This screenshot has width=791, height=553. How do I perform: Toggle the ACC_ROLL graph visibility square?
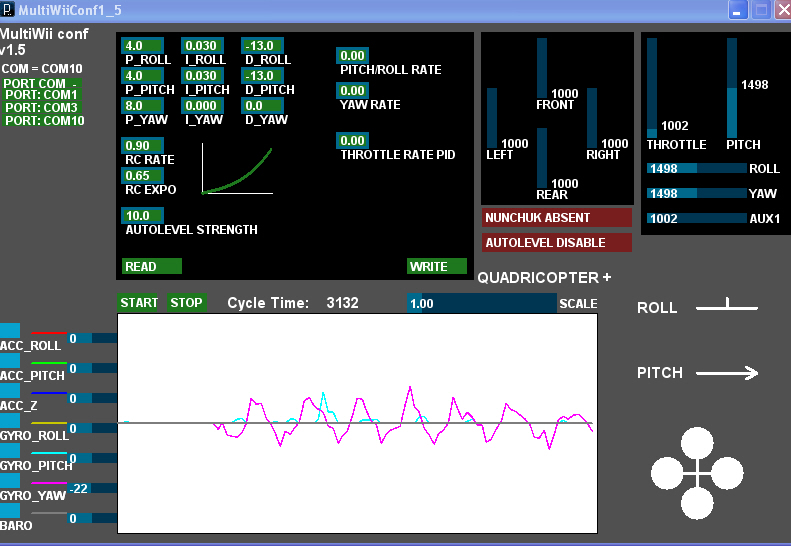pos(10,330)
